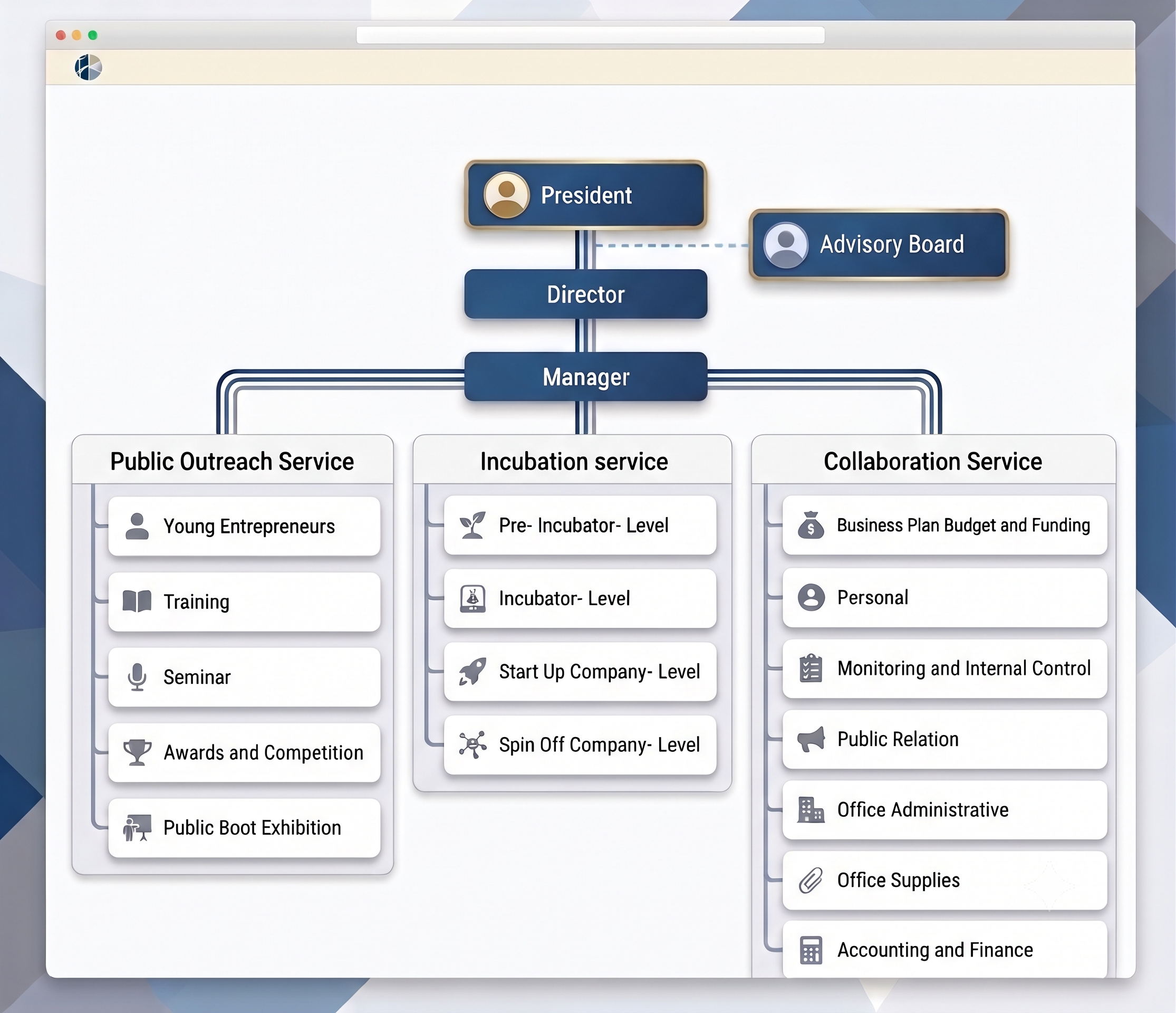Open the Training item
This screenshot has width=1176, height=1013.
[244, 601]
